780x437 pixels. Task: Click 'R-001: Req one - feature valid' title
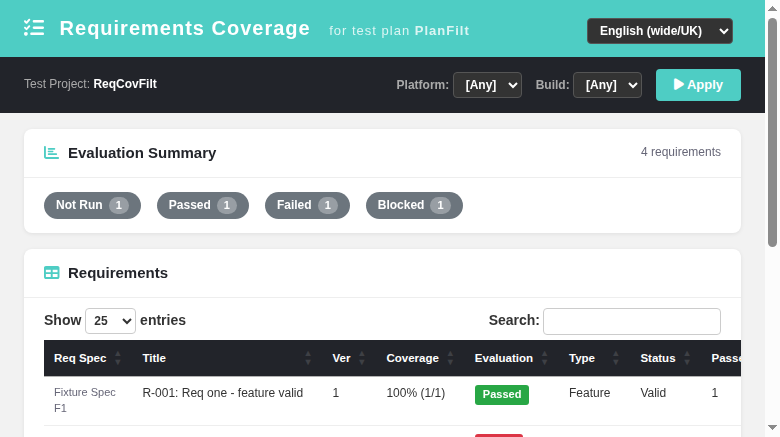pyautogui.click(x=223, y=393)
